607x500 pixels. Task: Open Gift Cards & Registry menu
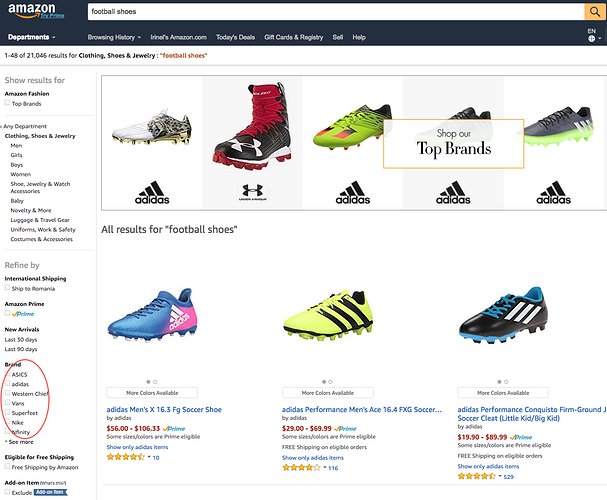pos(294,37)
